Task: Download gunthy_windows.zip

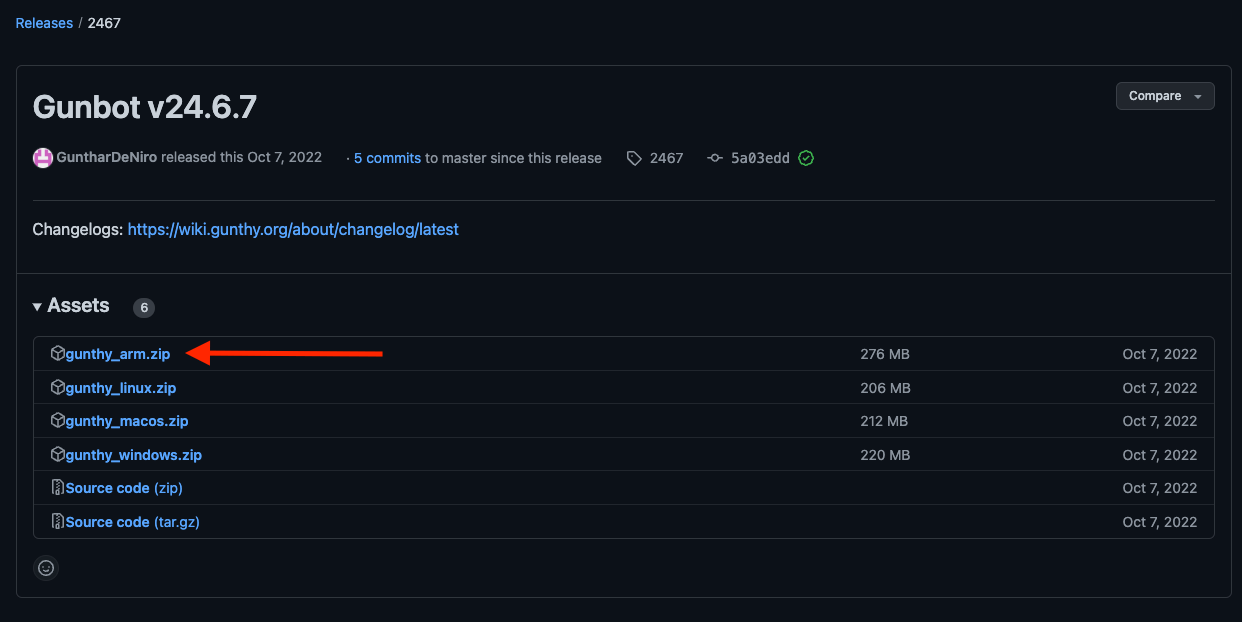Action: tap(134, 455)
